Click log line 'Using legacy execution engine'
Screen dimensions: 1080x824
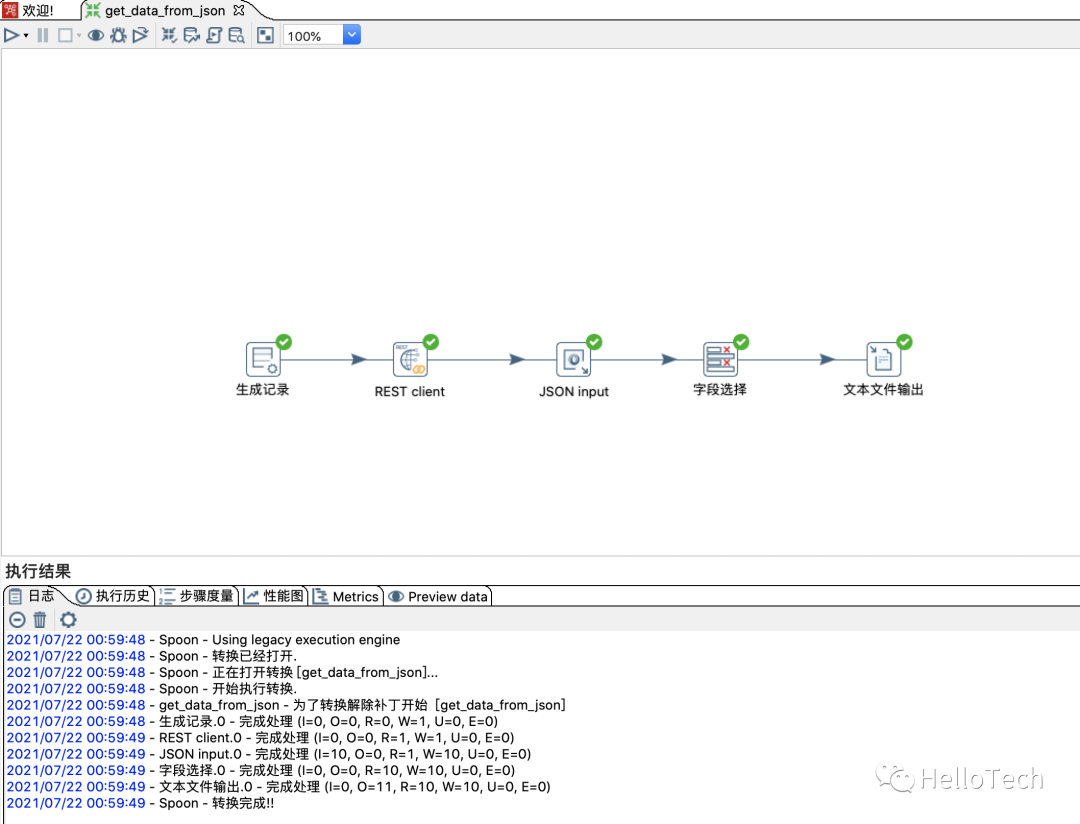[203, 639]
